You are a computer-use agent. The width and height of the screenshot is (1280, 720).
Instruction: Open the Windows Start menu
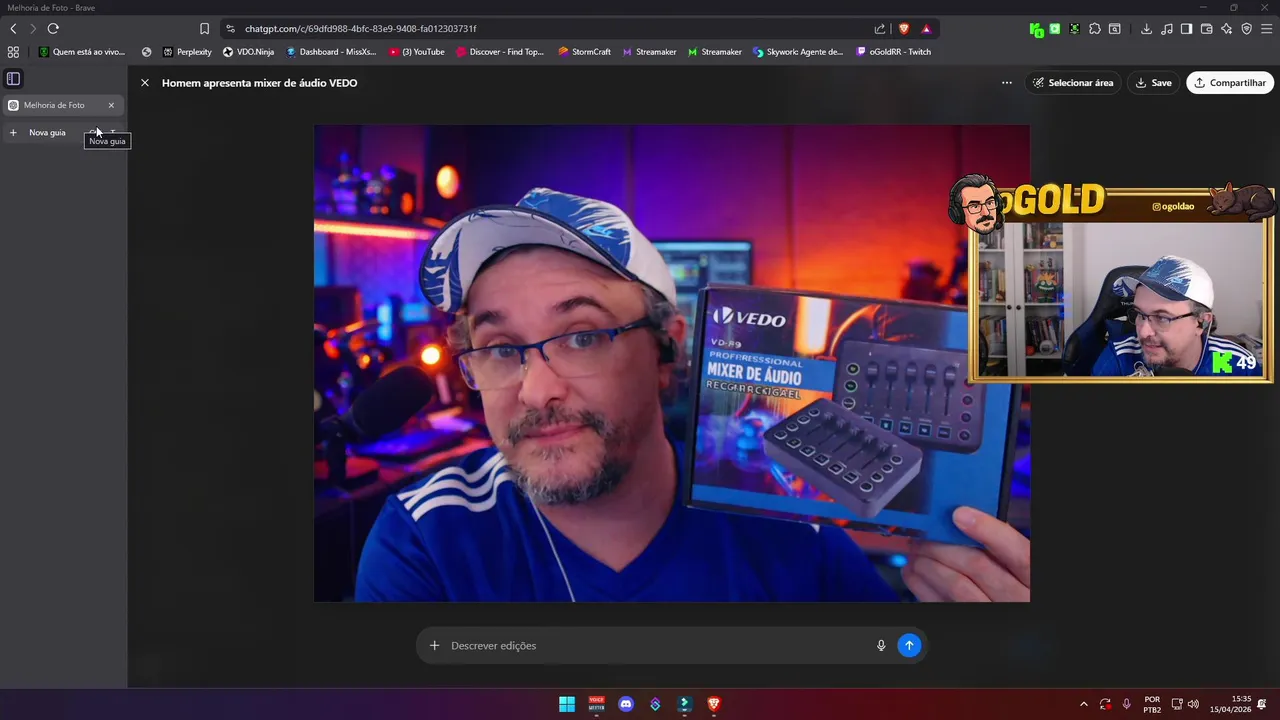tap(567, 704)
